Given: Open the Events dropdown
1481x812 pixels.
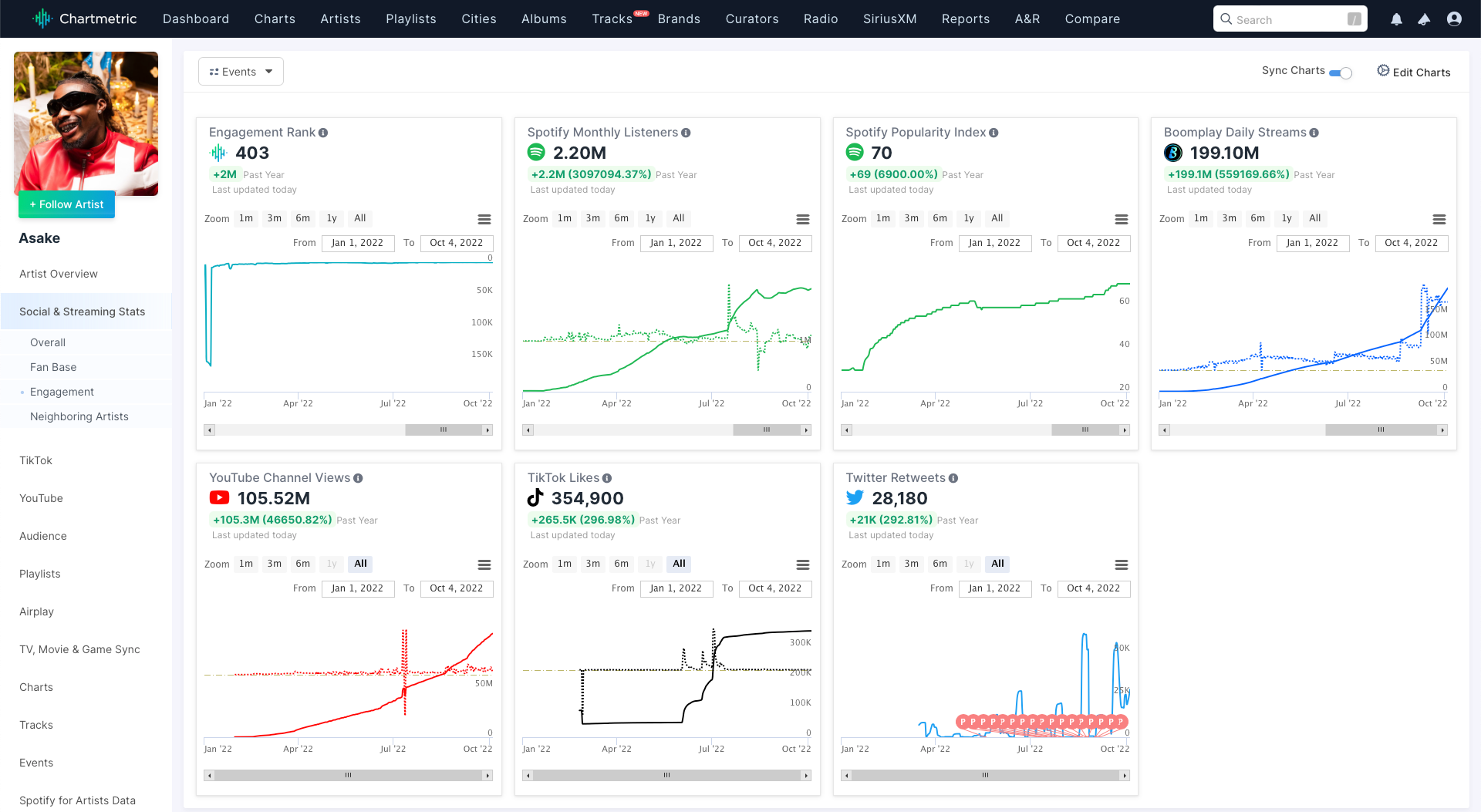Looking at the screenshot, I should 241,72.
